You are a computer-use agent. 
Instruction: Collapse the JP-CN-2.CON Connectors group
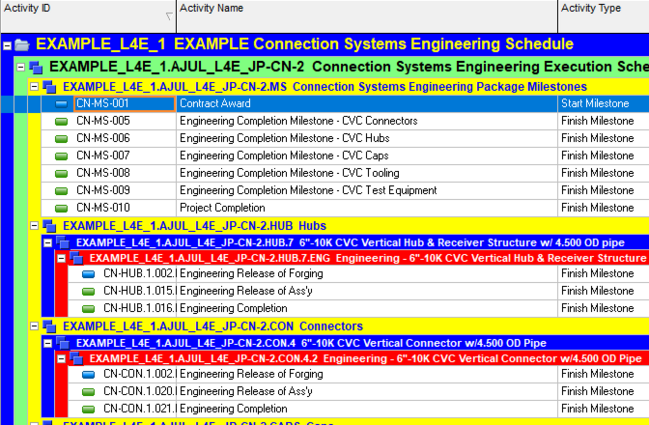click(35, 327)
